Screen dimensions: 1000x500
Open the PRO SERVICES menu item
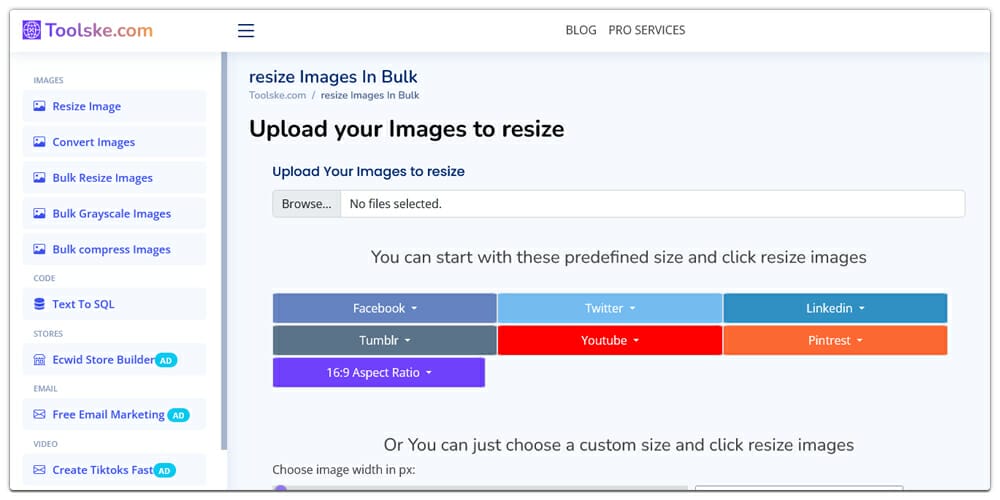(647, 30)
